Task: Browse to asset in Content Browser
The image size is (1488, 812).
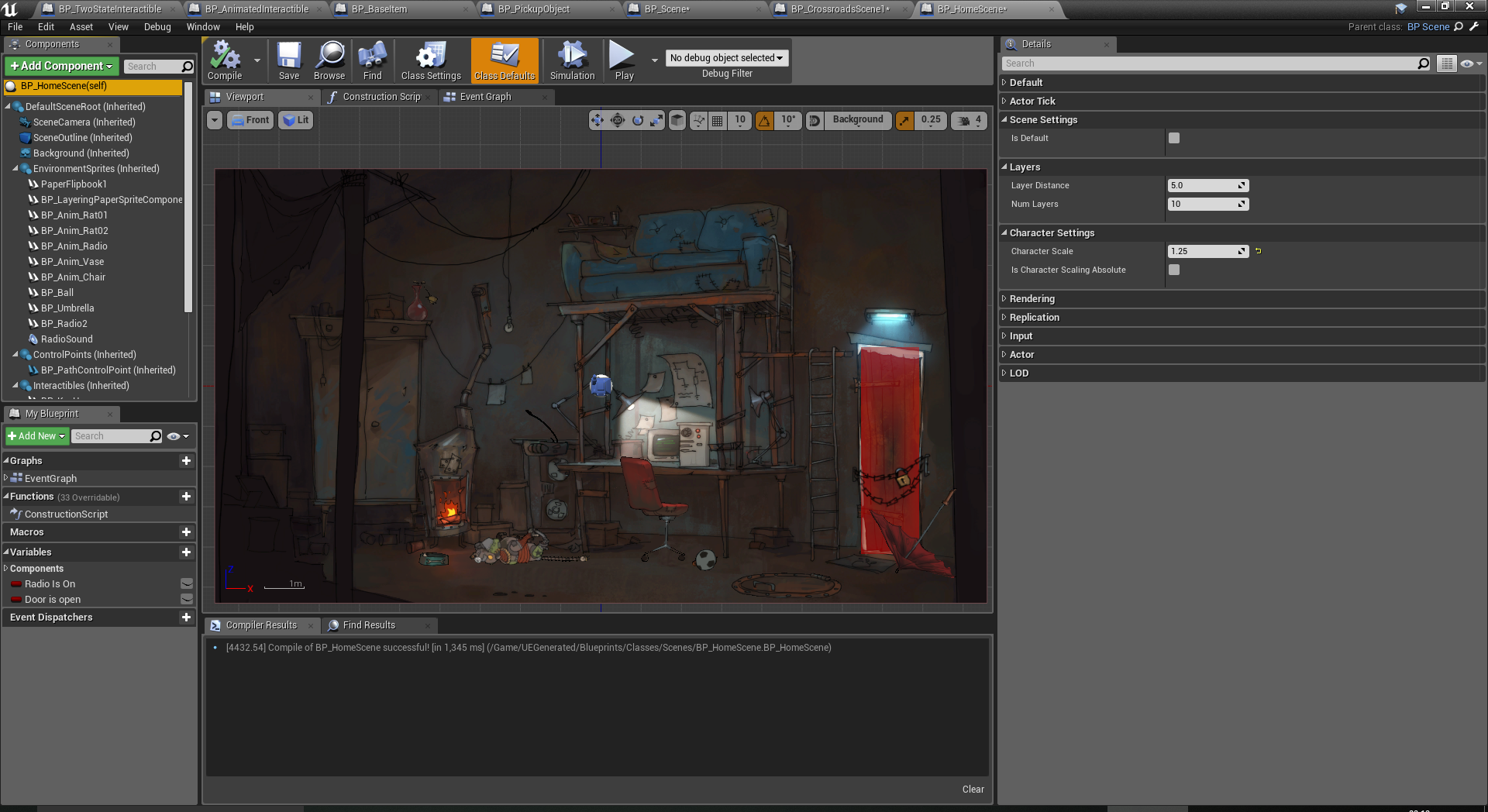Action: (x=329, y=60)
